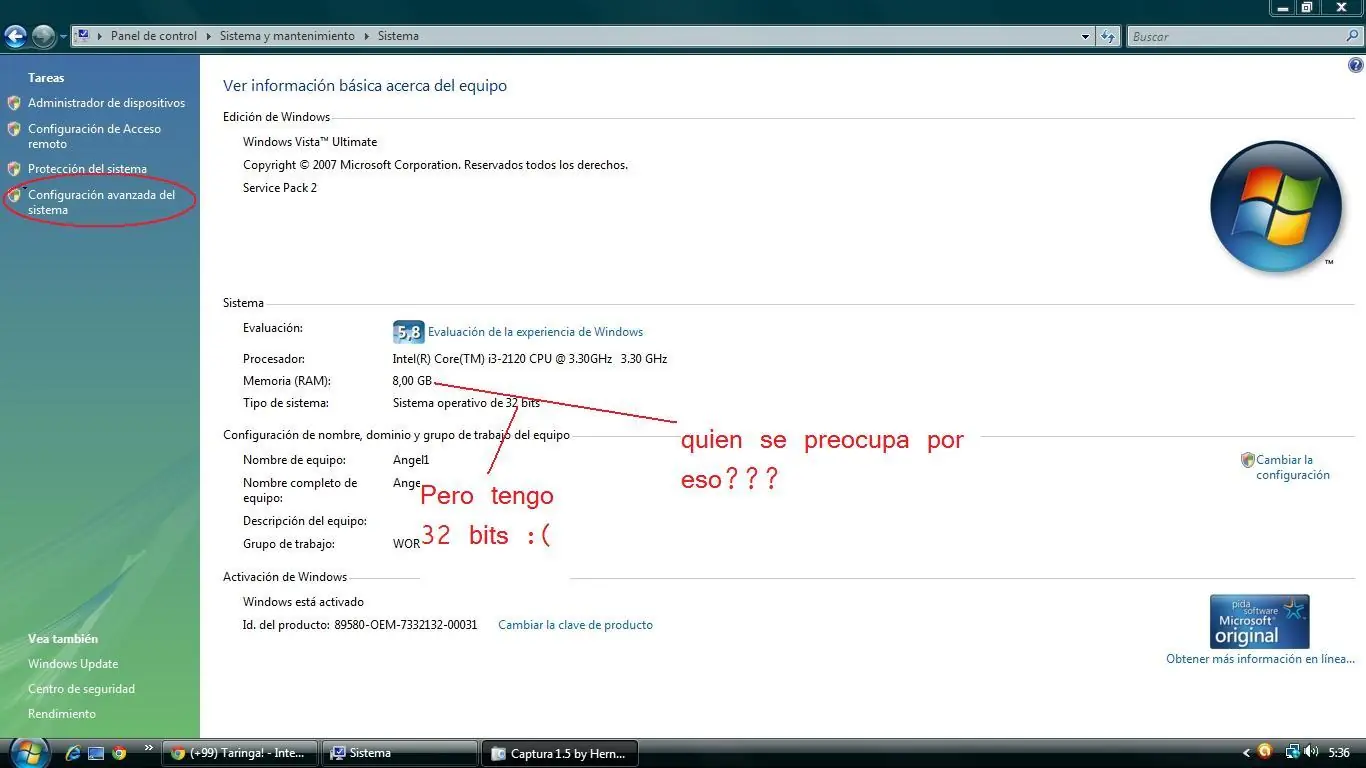
Task: Launch Internet Explorer from Quick Launch
Action: point(72,752)
